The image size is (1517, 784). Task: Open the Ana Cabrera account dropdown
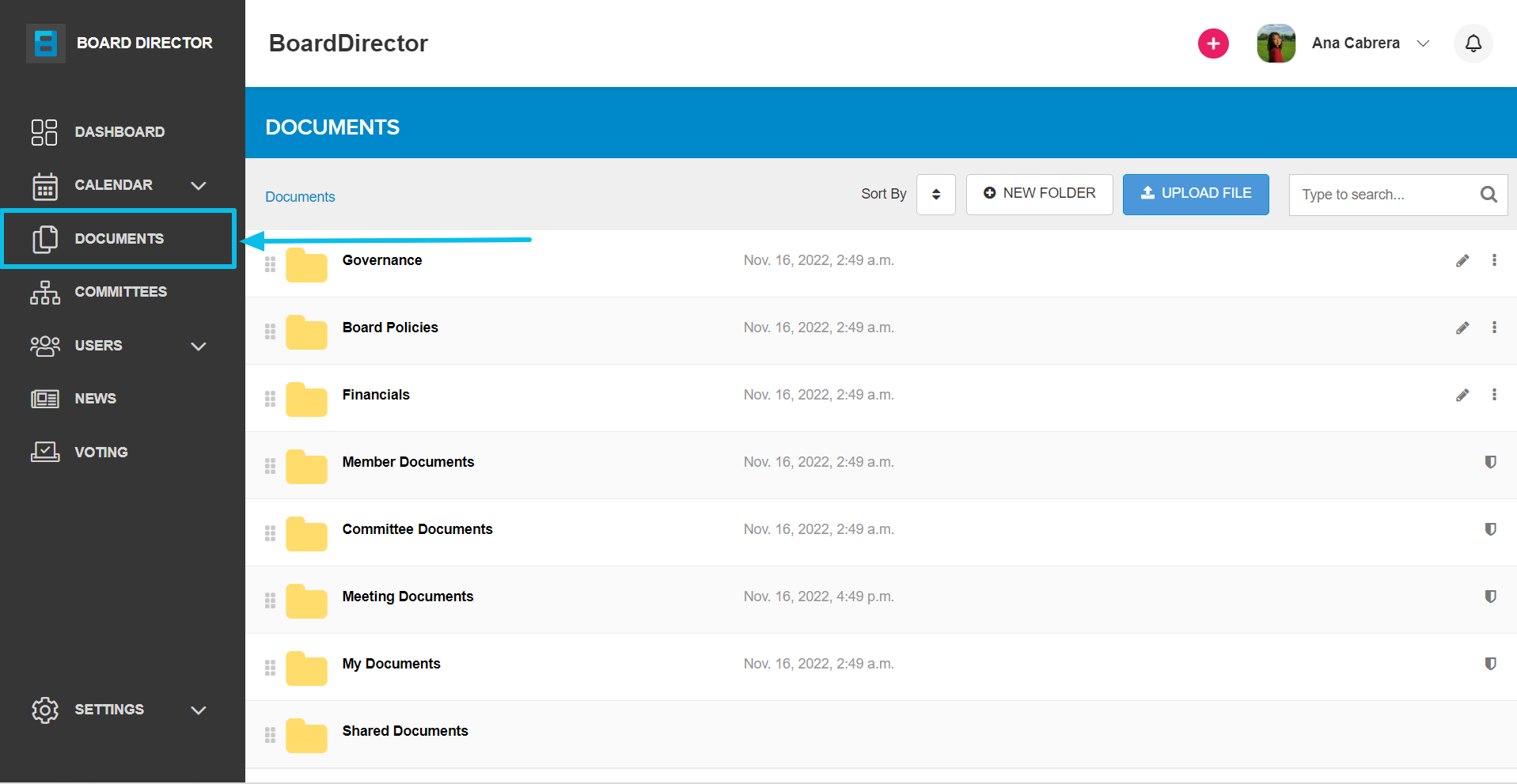[1371, 44]
